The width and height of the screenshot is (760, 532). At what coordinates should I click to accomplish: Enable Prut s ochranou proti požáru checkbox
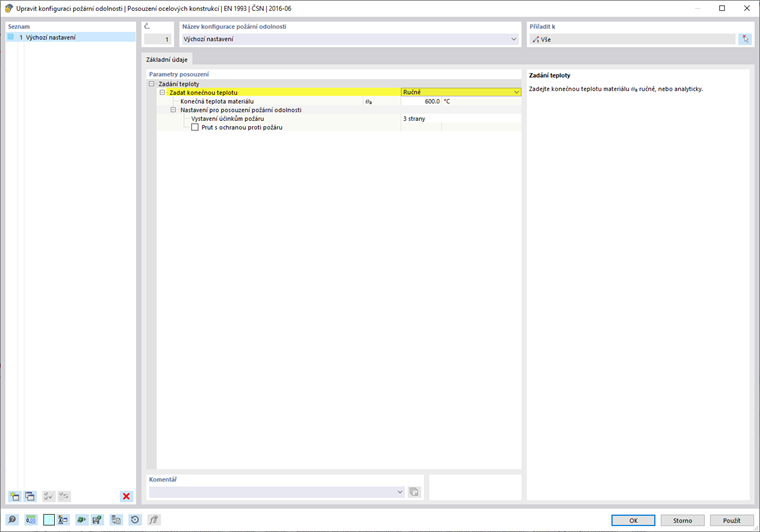pos(195,127)
